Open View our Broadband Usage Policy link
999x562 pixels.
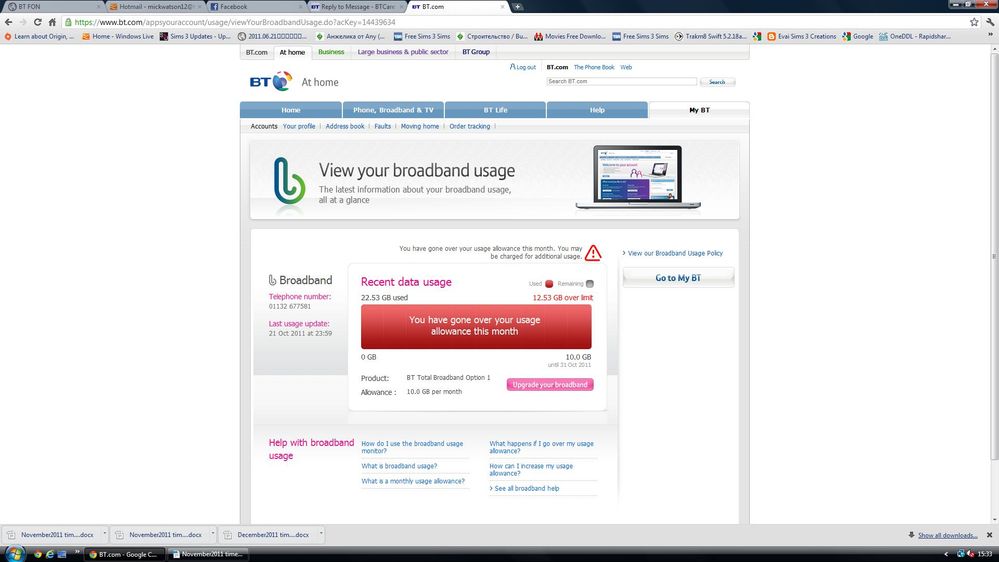pos(675,253)
